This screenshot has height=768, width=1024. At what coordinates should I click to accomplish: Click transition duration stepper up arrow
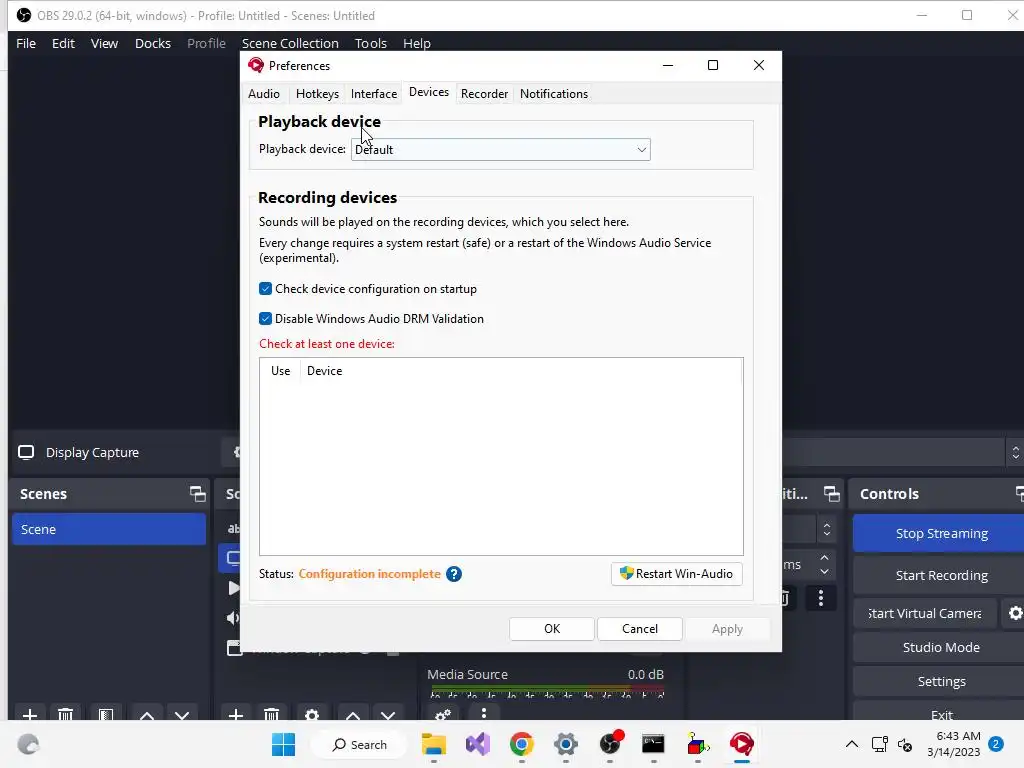point(824,558)
